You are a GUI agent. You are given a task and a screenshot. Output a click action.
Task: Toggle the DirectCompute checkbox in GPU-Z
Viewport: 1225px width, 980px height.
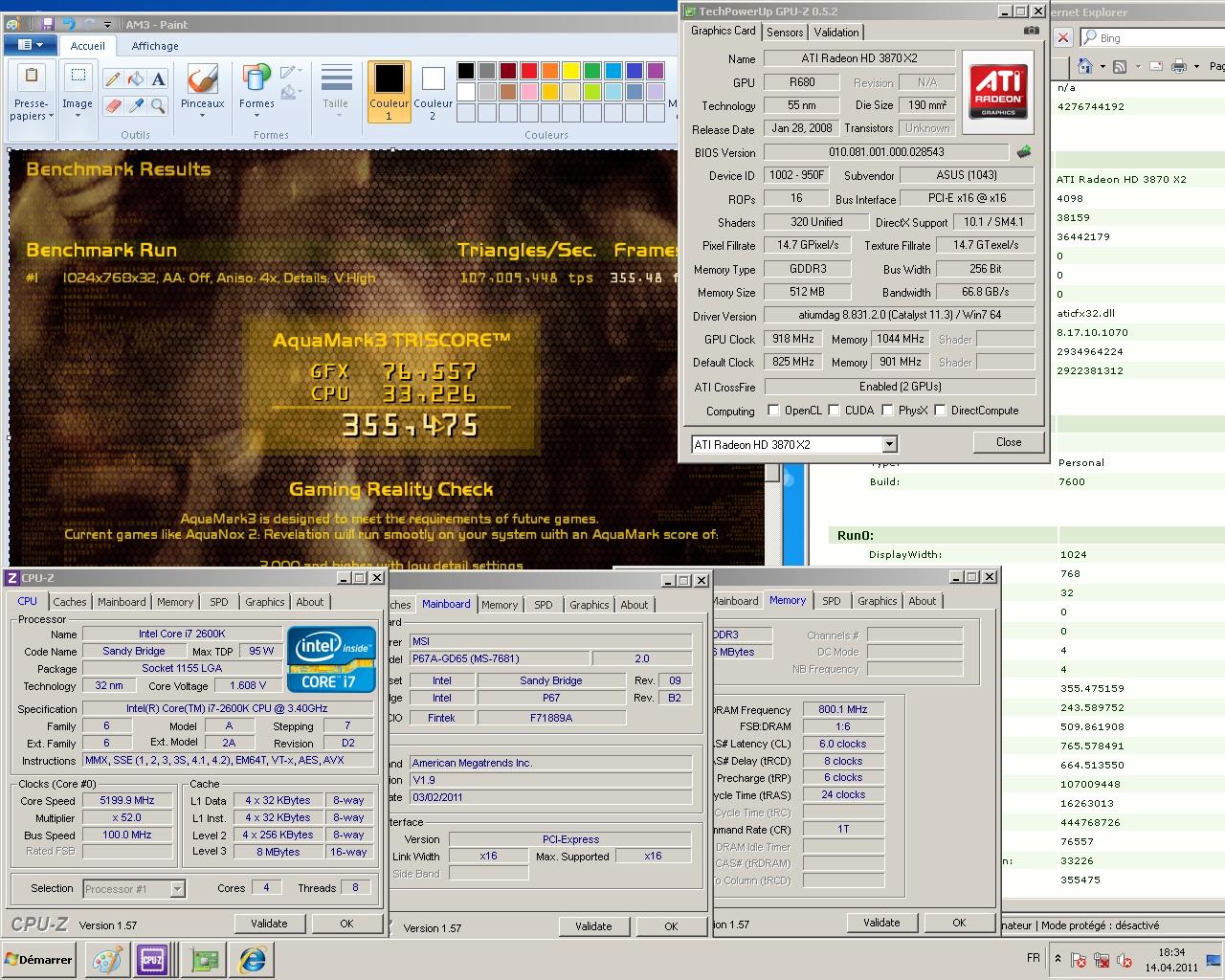[940, 411]
